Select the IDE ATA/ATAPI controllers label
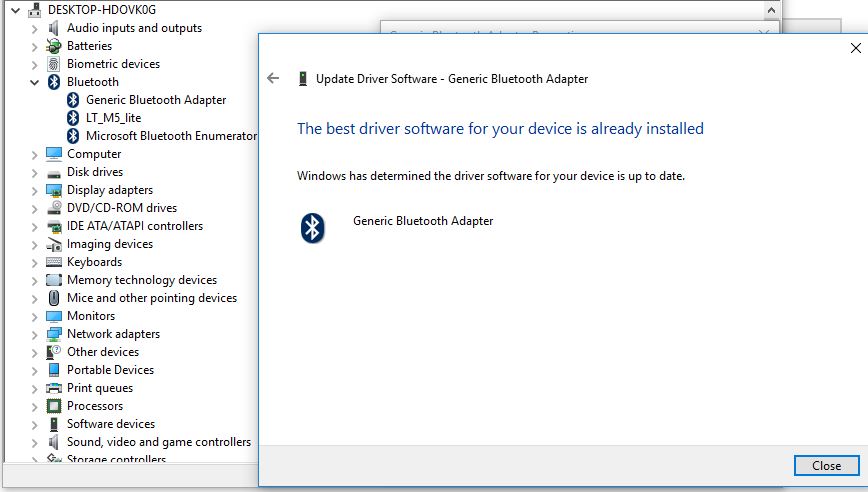 pos(135,226)
